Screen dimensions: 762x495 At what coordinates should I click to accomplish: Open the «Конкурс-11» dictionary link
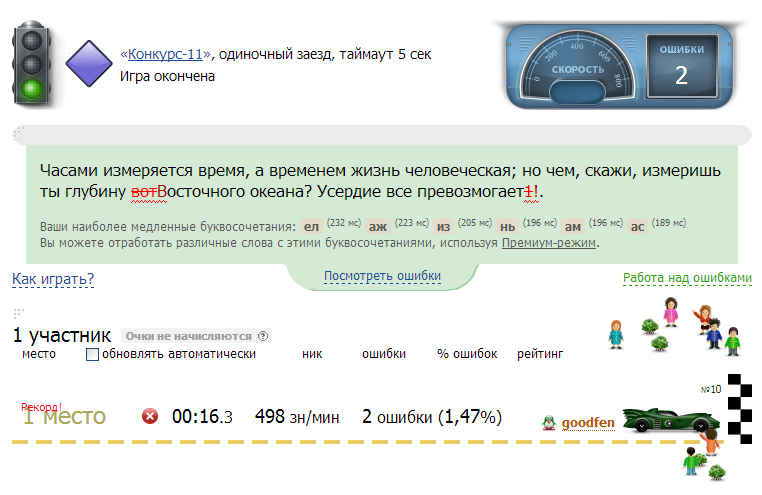165,54
